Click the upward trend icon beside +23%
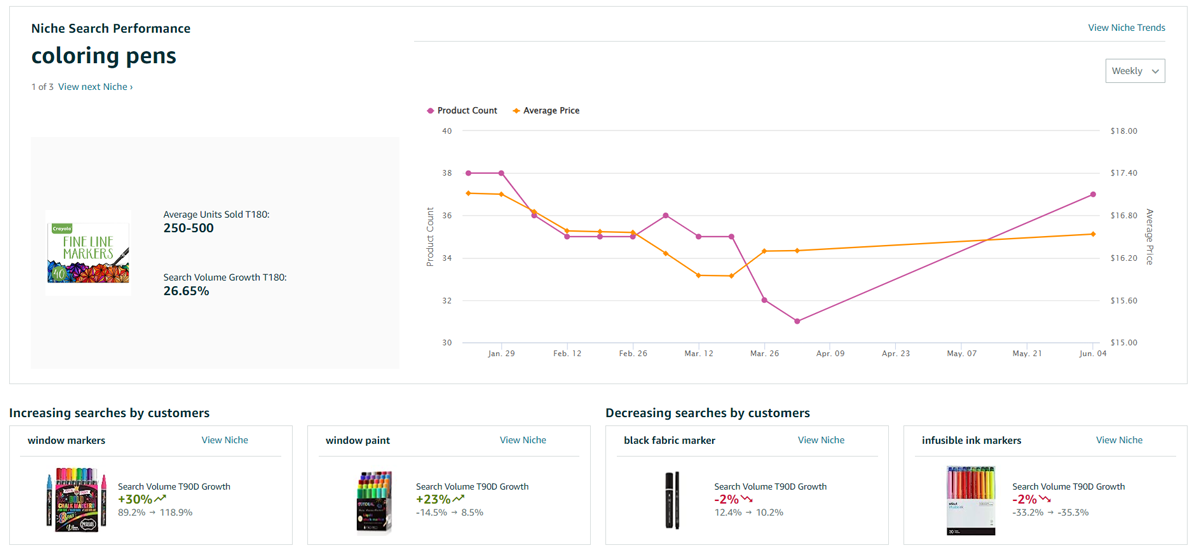The width and height of the screenshot is (1200, 556). click(459, 498)
